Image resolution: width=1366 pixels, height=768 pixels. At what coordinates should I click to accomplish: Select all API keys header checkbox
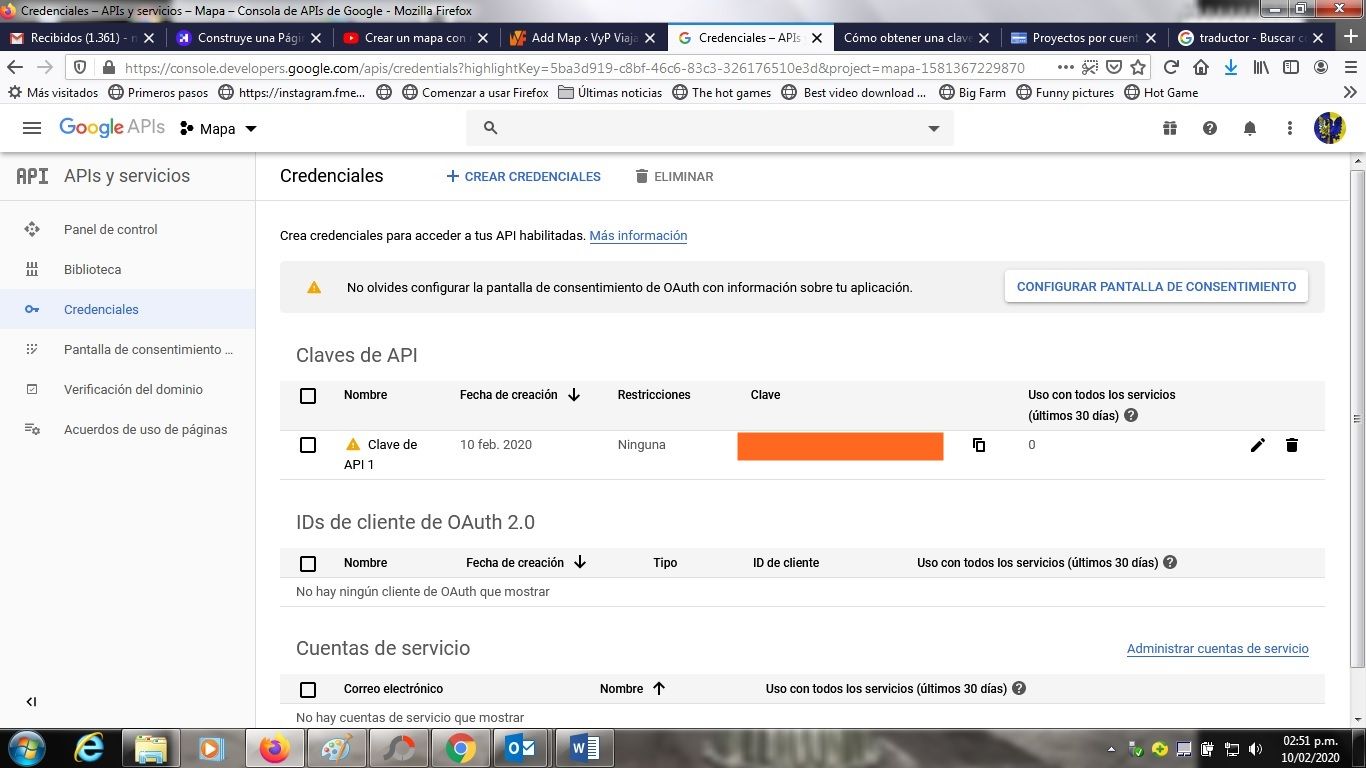pyautogui.click(x=308, y=396)
